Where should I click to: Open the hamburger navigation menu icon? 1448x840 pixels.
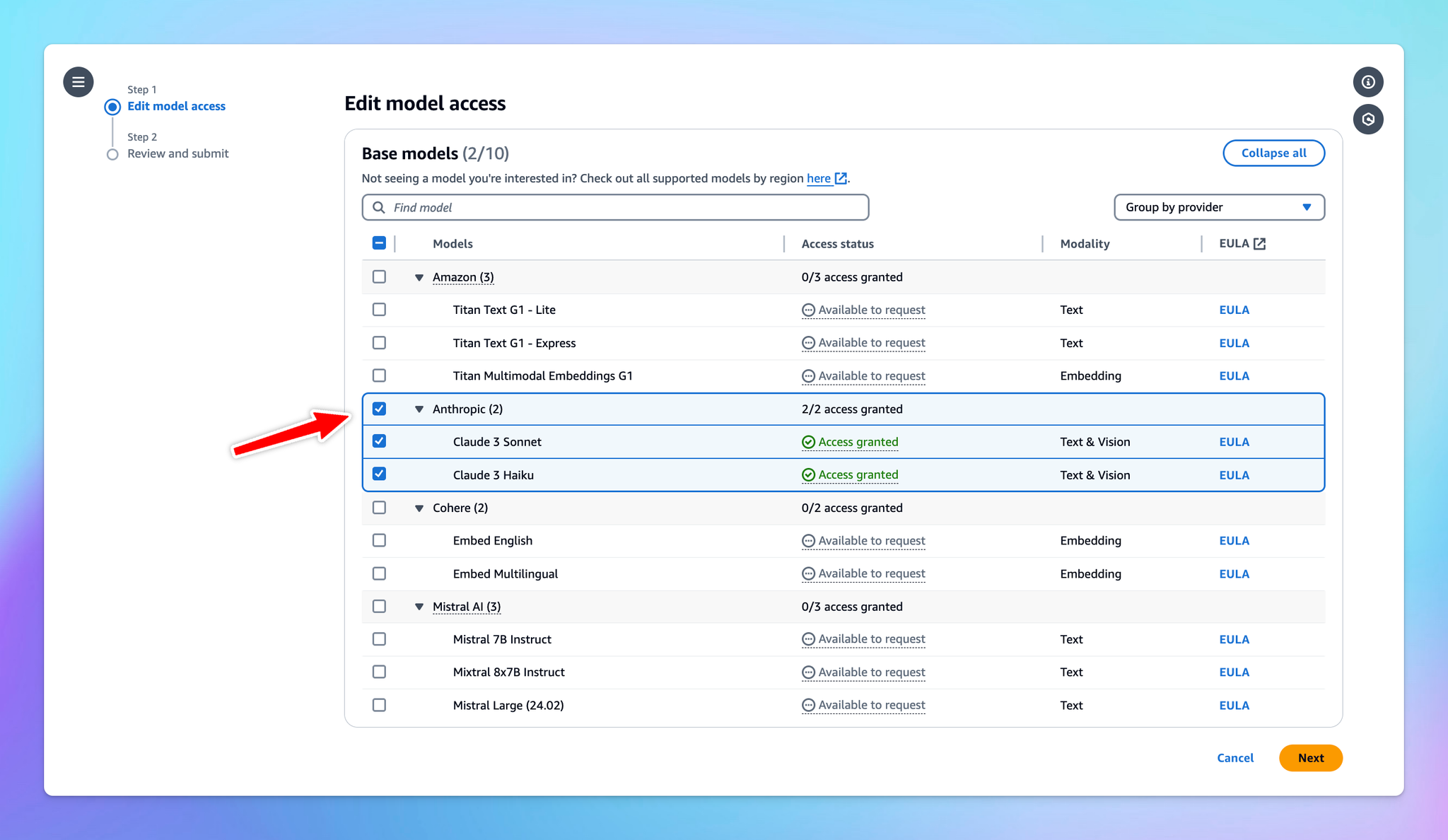[78, 82]
